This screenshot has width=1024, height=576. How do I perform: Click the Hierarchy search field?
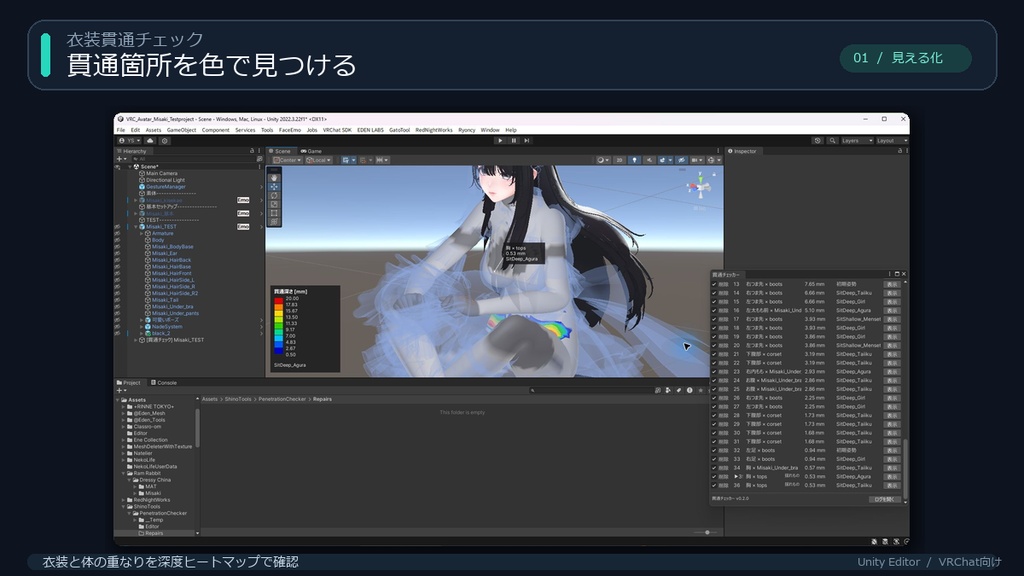pyautogui.click(x=194, y=159)
